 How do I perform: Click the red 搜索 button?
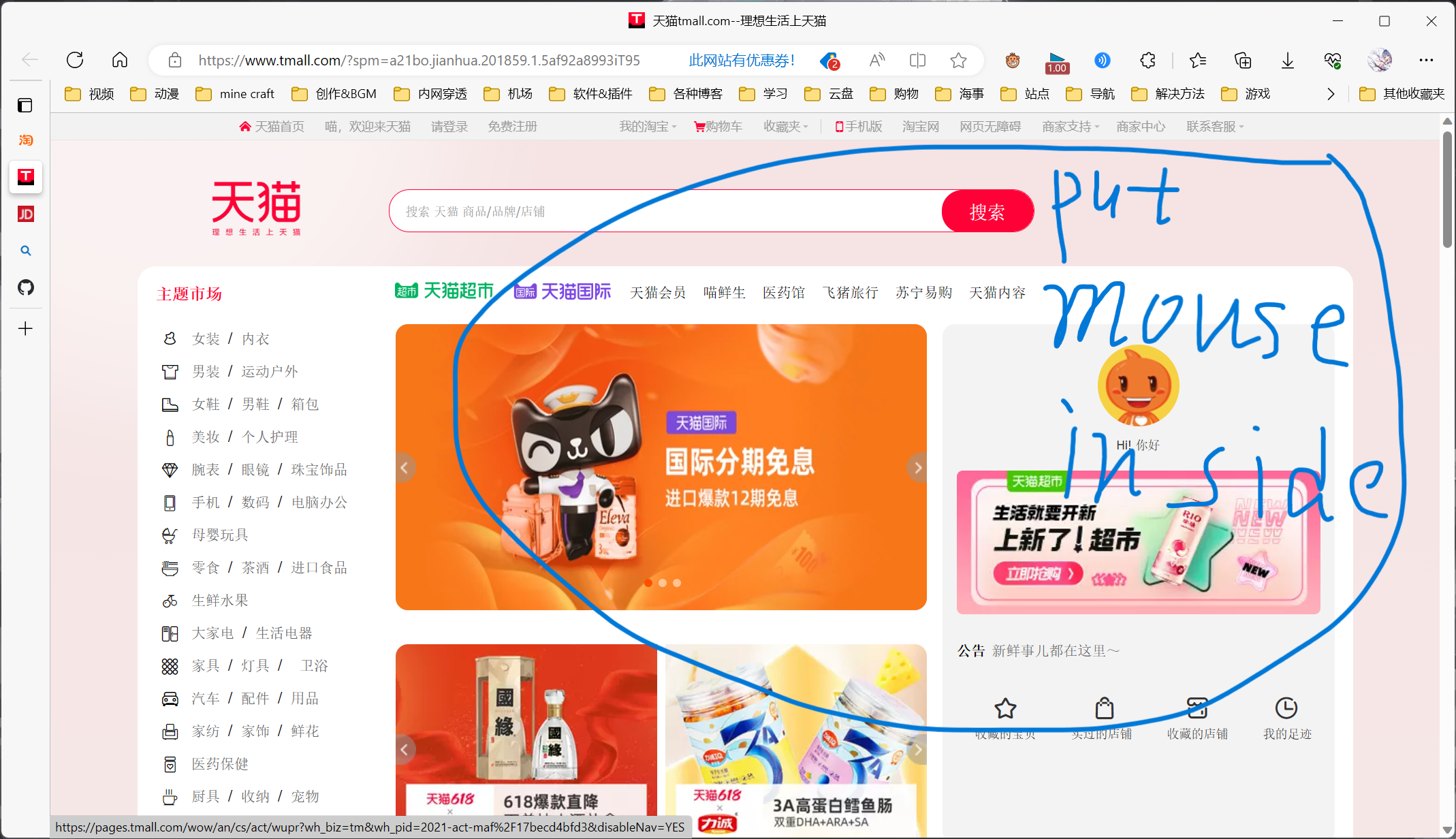click(x=987, y=212)
